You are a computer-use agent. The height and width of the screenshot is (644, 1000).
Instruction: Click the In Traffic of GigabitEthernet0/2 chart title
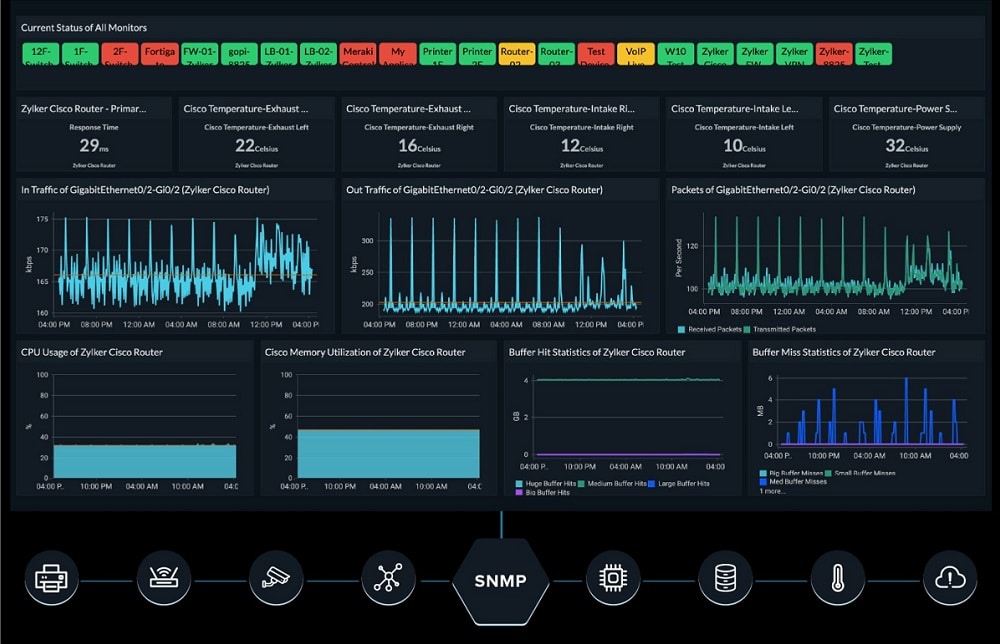coord(145,190)
